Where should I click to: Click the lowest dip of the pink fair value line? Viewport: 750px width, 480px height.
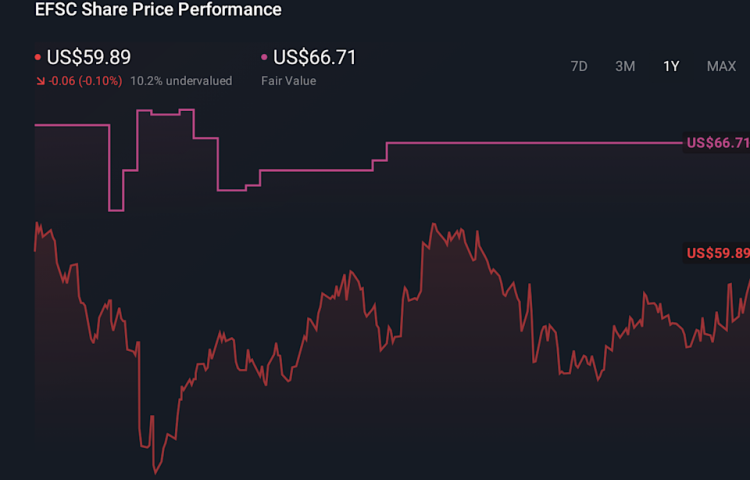(x=116, y=210)
